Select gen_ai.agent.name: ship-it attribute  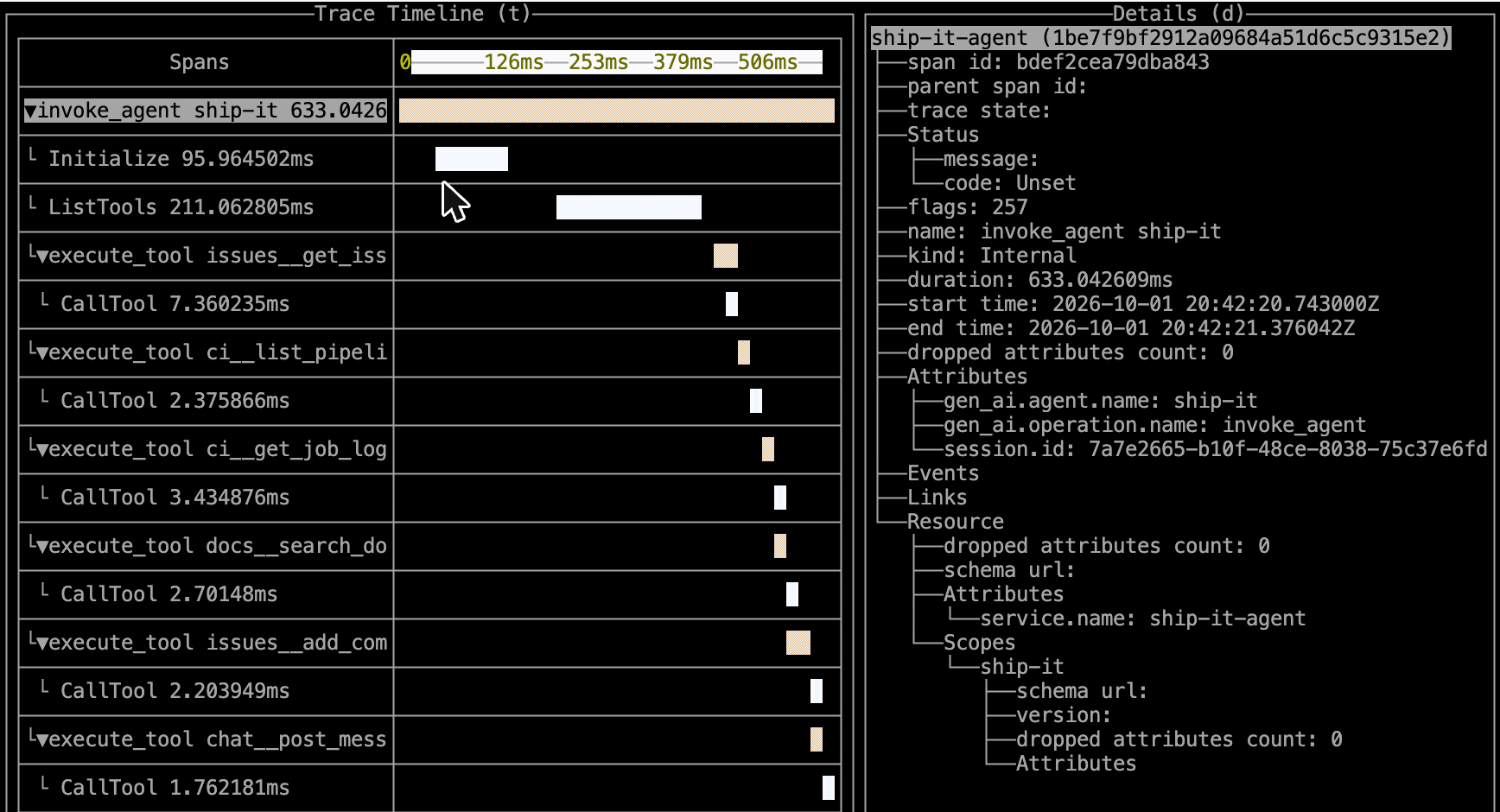1101,400
